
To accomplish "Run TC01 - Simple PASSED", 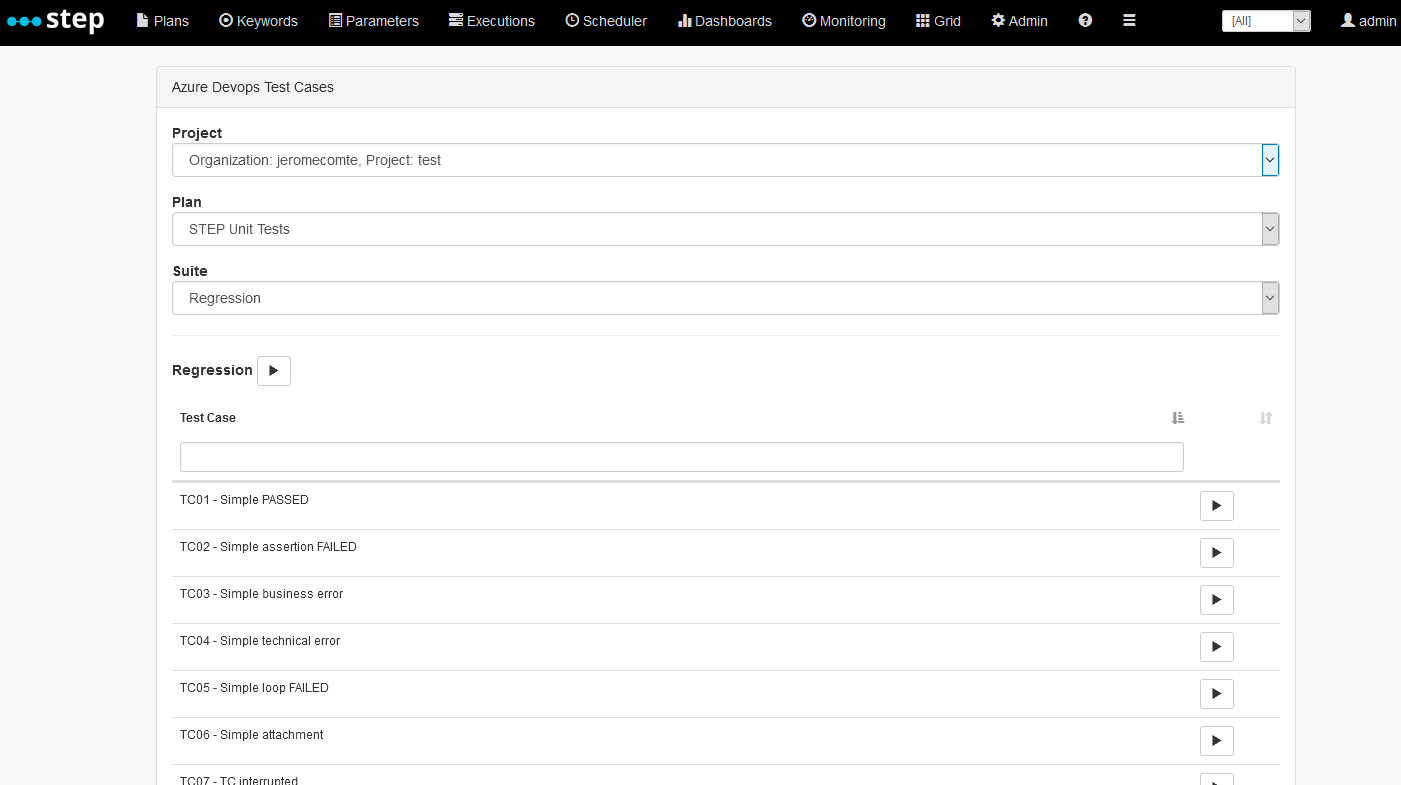I will tap(1217, 506).
